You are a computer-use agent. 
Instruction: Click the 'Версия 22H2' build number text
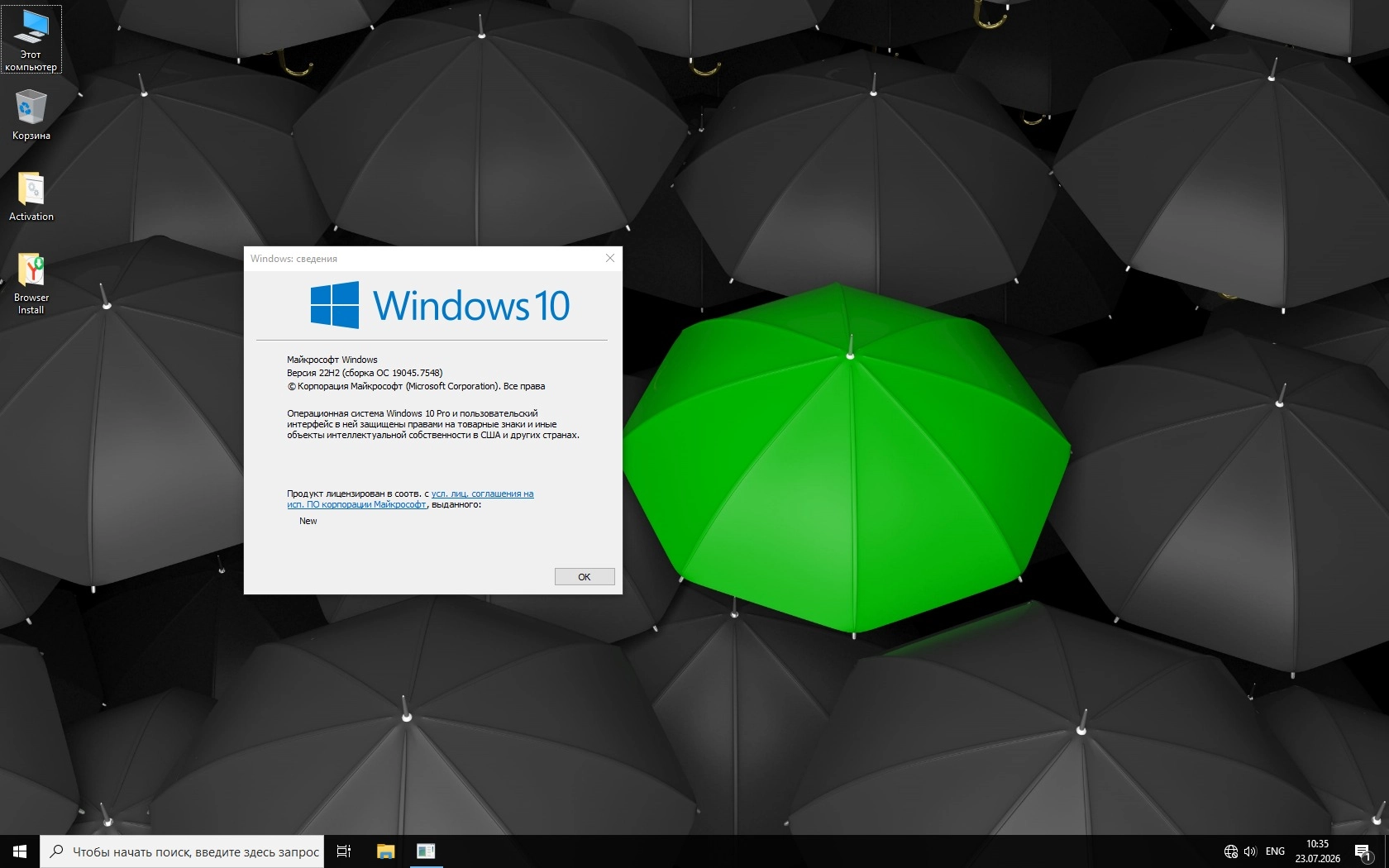click(365, 373)
